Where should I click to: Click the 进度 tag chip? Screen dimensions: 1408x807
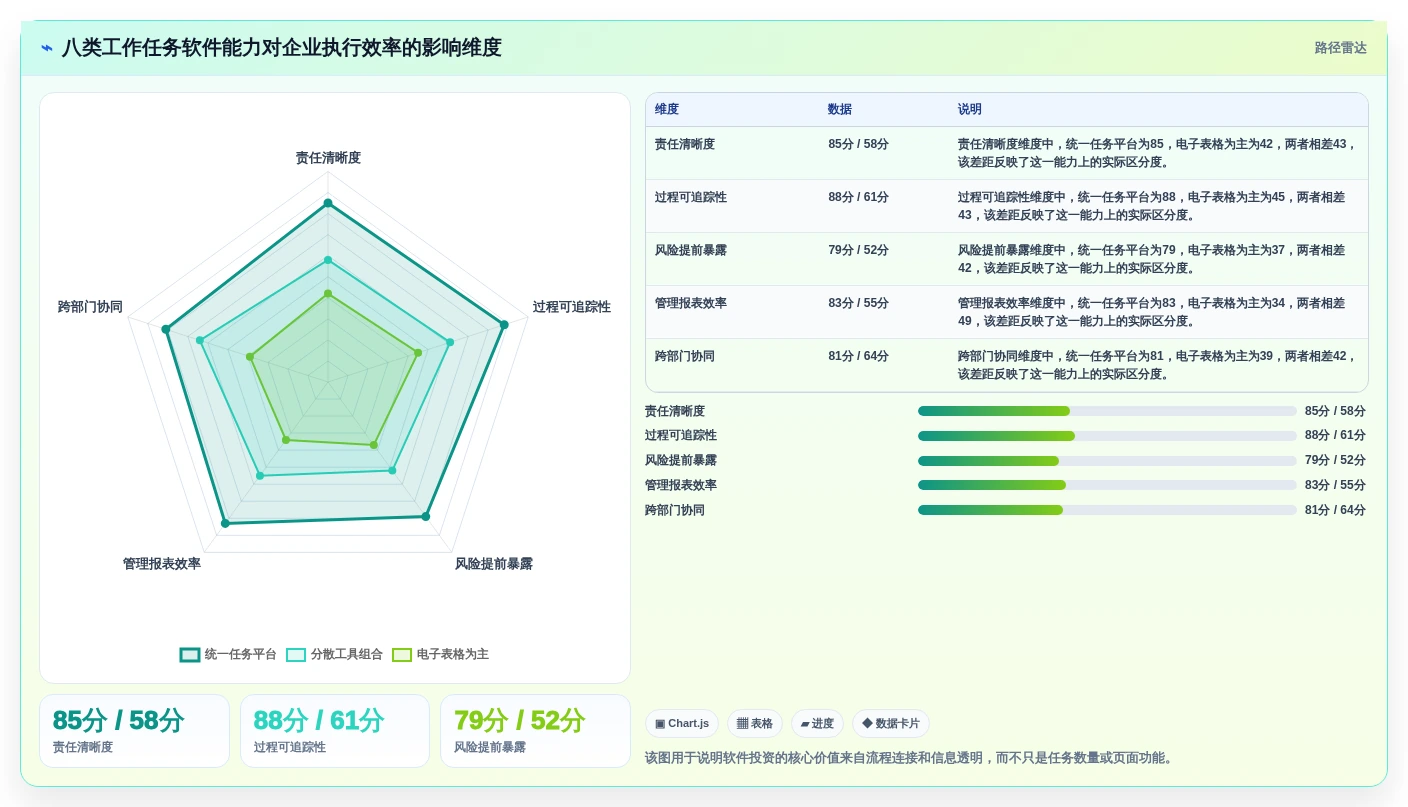817,723
